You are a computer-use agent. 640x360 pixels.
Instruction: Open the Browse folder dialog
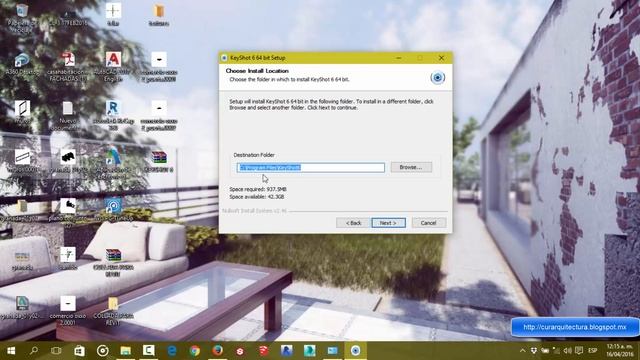tap(411, 167)
